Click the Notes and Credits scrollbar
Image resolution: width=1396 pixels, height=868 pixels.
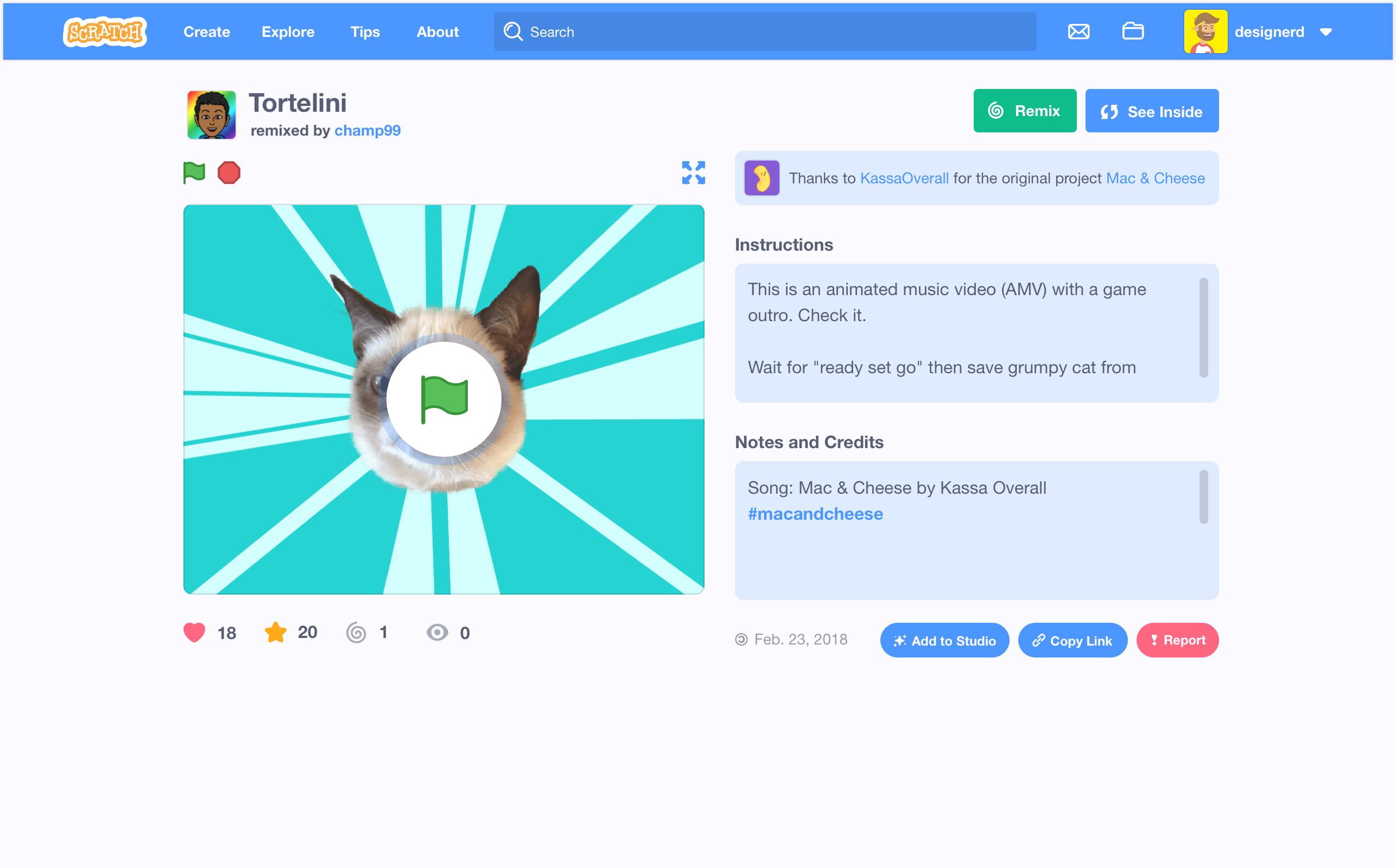1203,497
